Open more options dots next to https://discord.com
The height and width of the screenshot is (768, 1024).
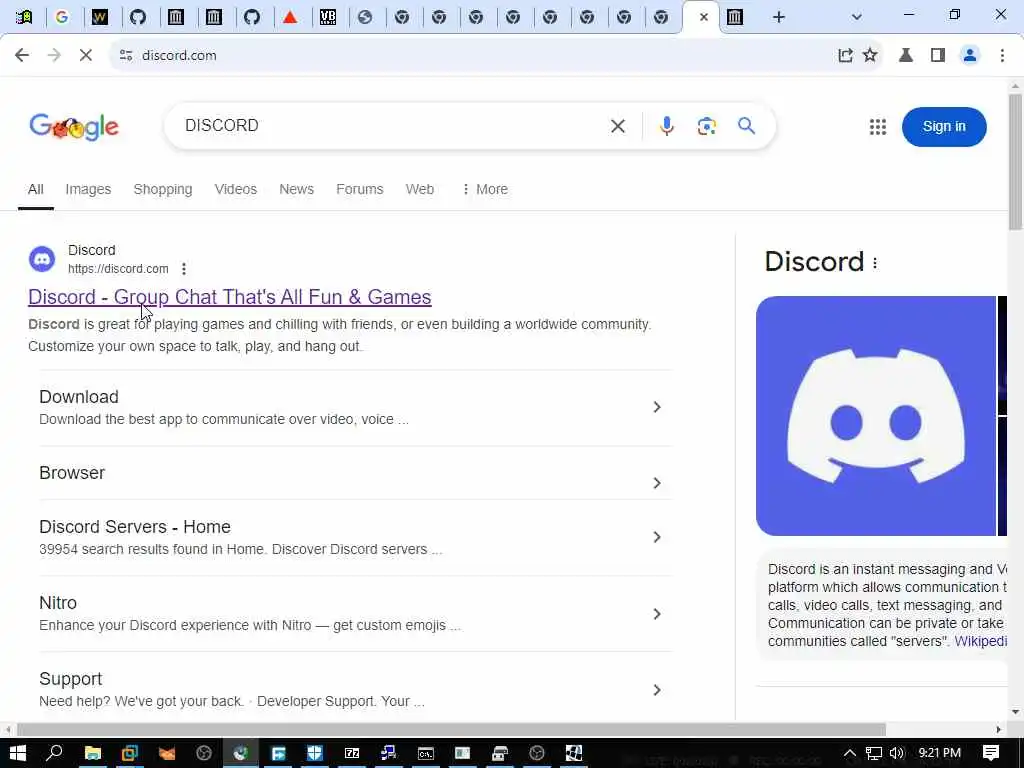[184, 268]
